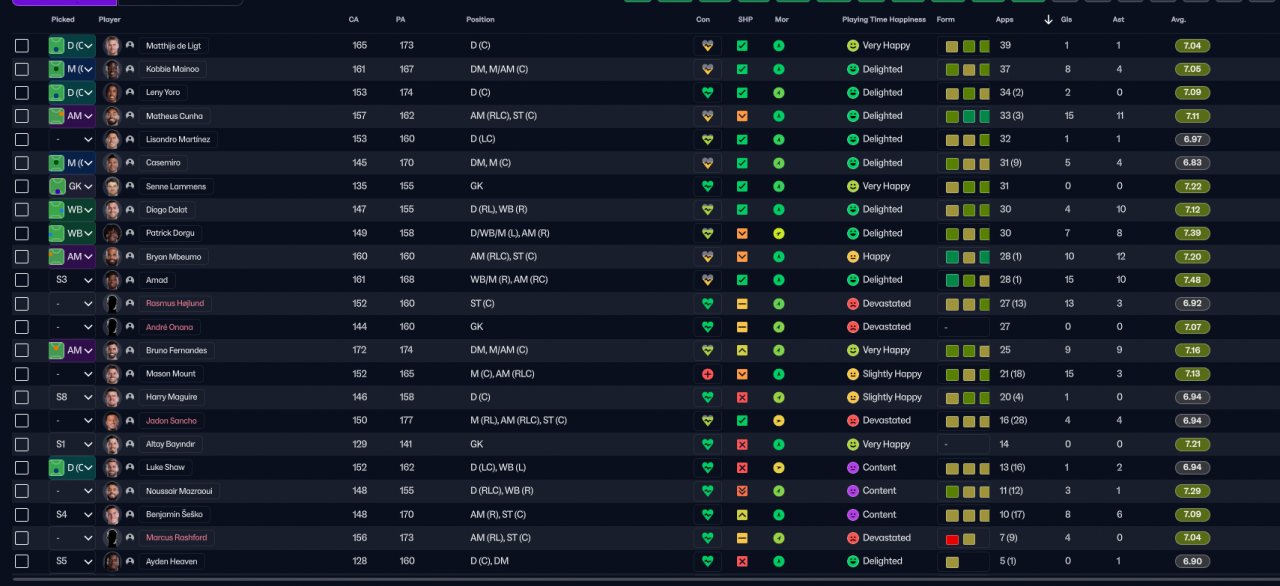Tick the checkbox for Bruno Fernandes

22,350
